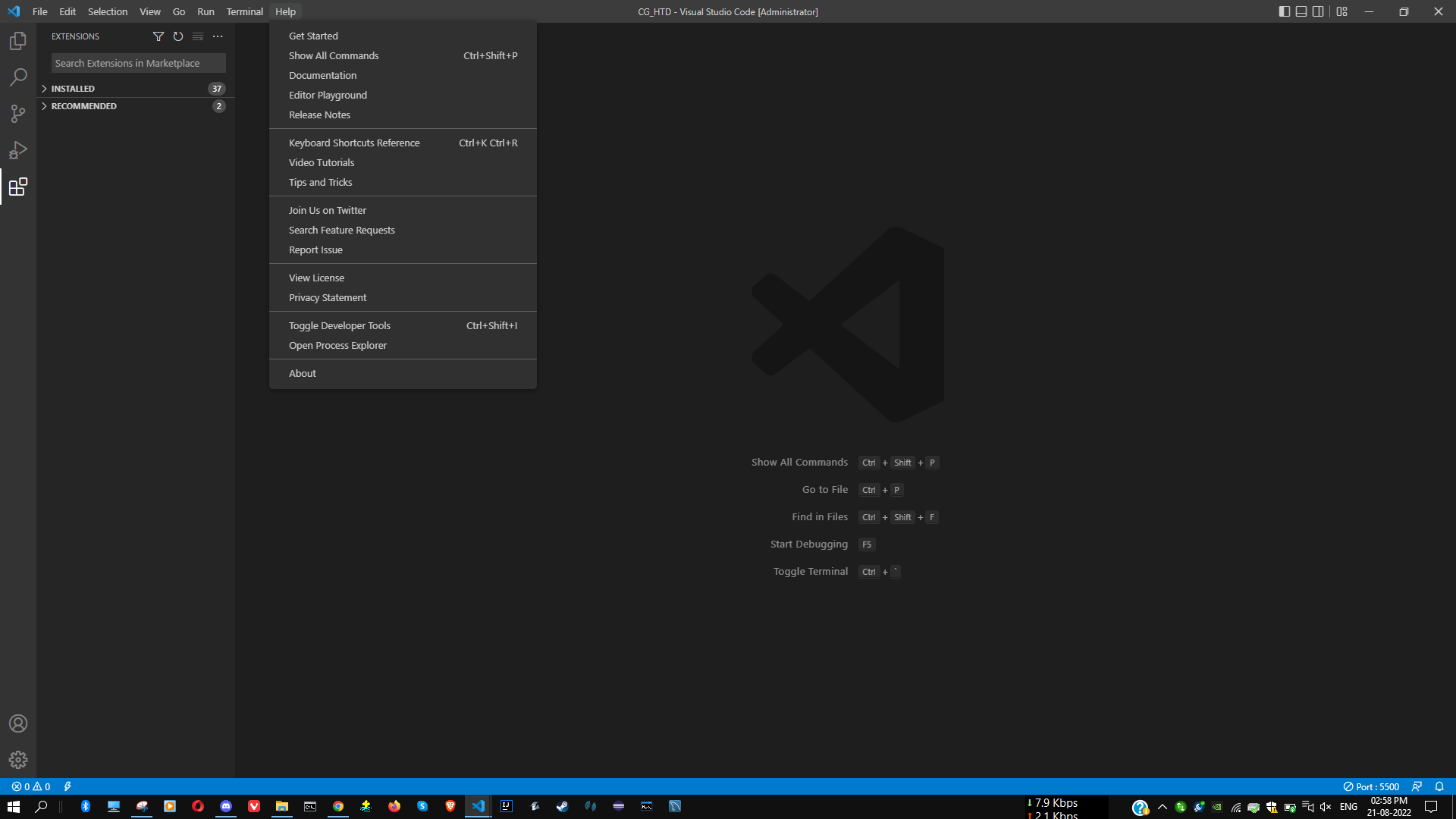
Task: Open the Manage gear icon
Action: [18, 759]
